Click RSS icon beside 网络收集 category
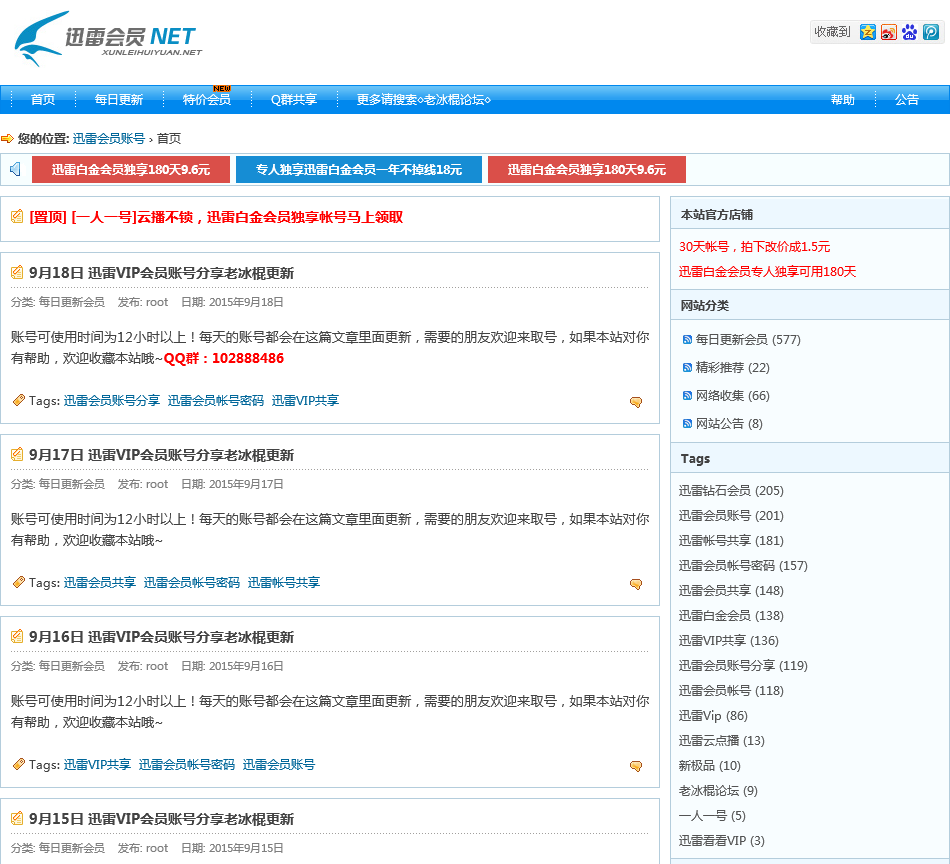This screenshot has height=864, width=950. point(687,396)
